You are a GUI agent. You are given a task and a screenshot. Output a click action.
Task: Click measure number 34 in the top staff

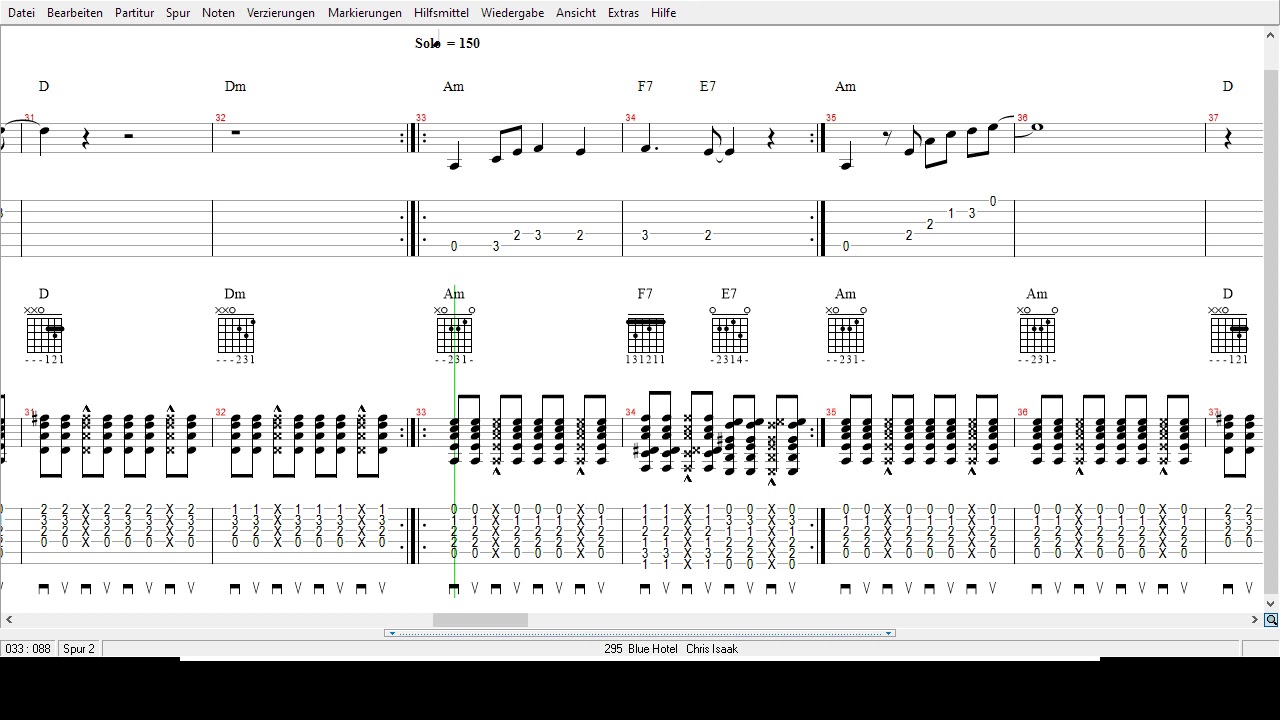click(x=630, y=118)
